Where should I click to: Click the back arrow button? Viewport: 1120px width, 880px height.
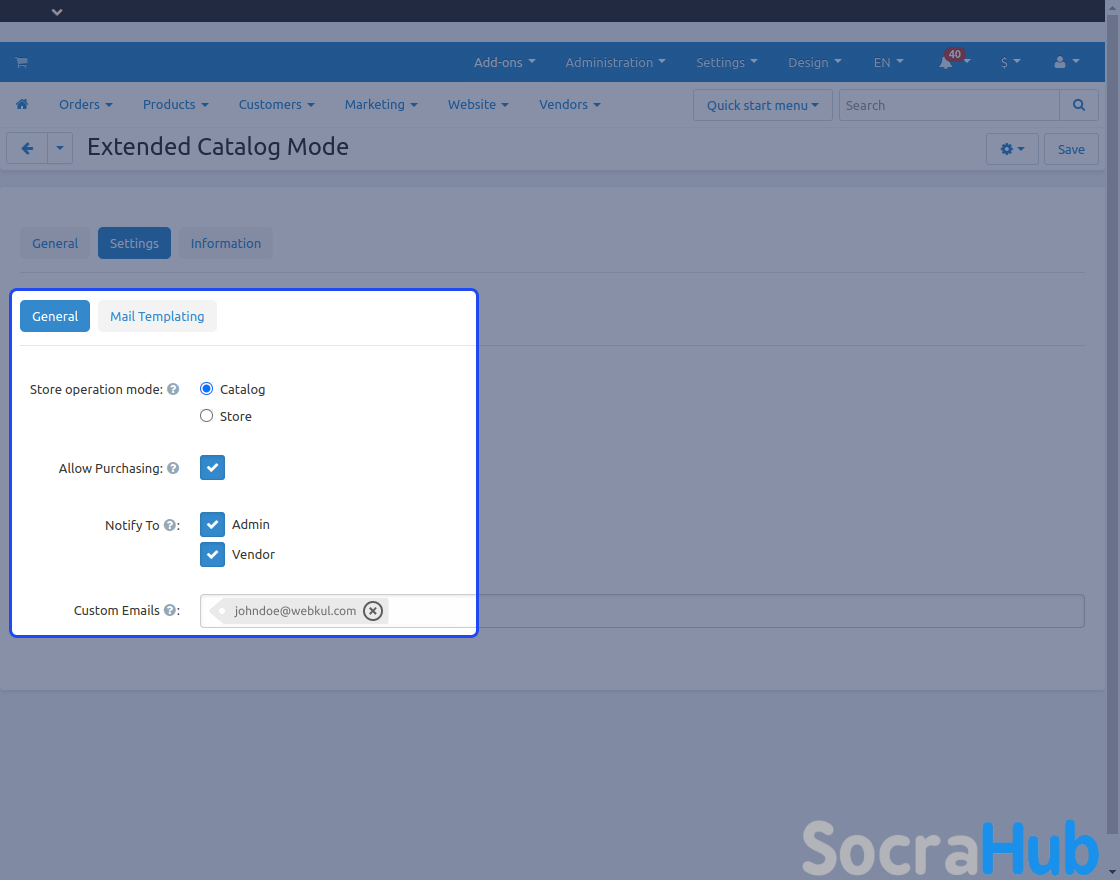tap(27, 149)
